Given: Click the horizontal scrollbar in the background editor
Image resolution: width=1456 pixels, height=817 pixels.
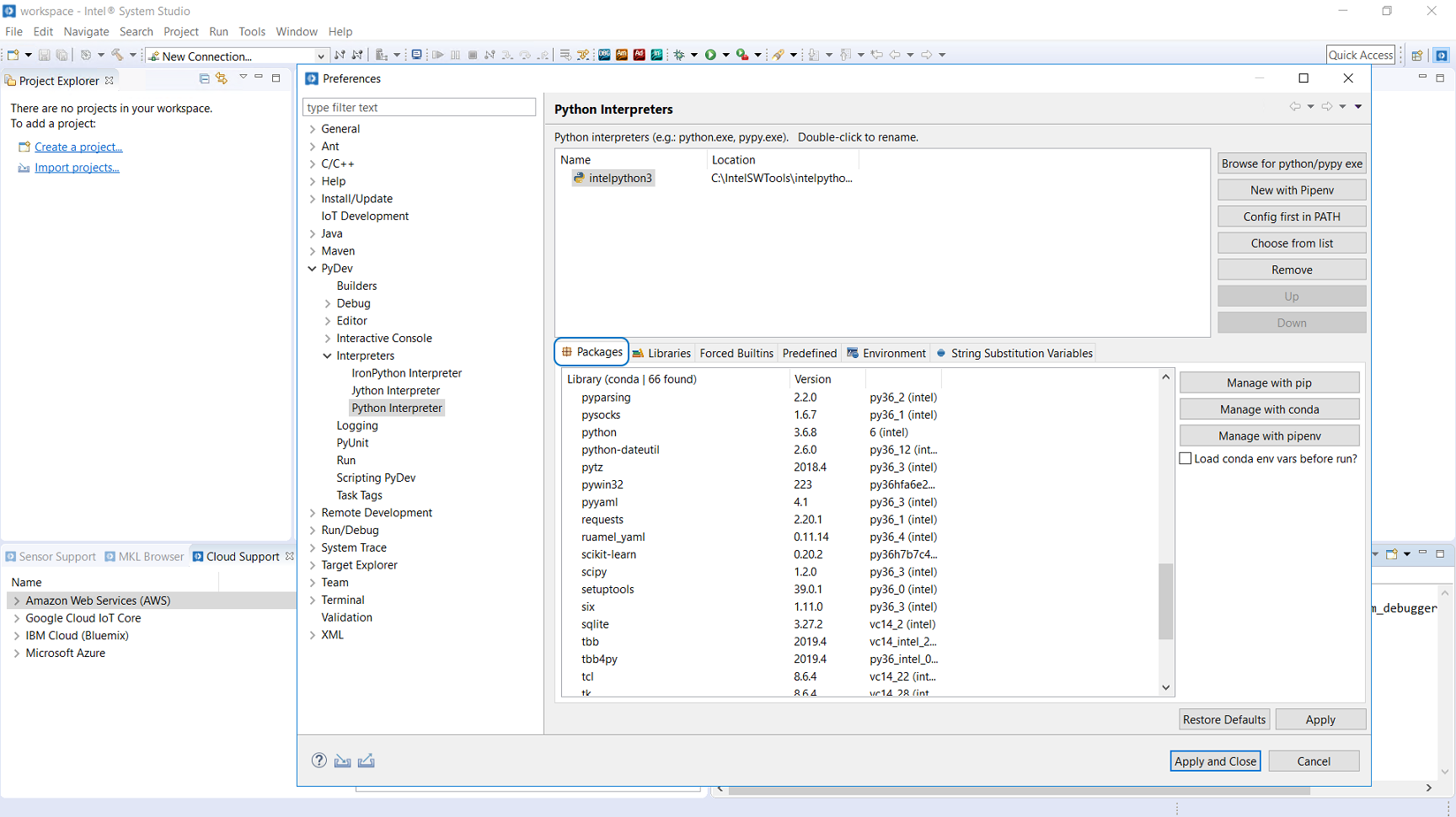Looking at the screenshot, I should pos(1020,789).
